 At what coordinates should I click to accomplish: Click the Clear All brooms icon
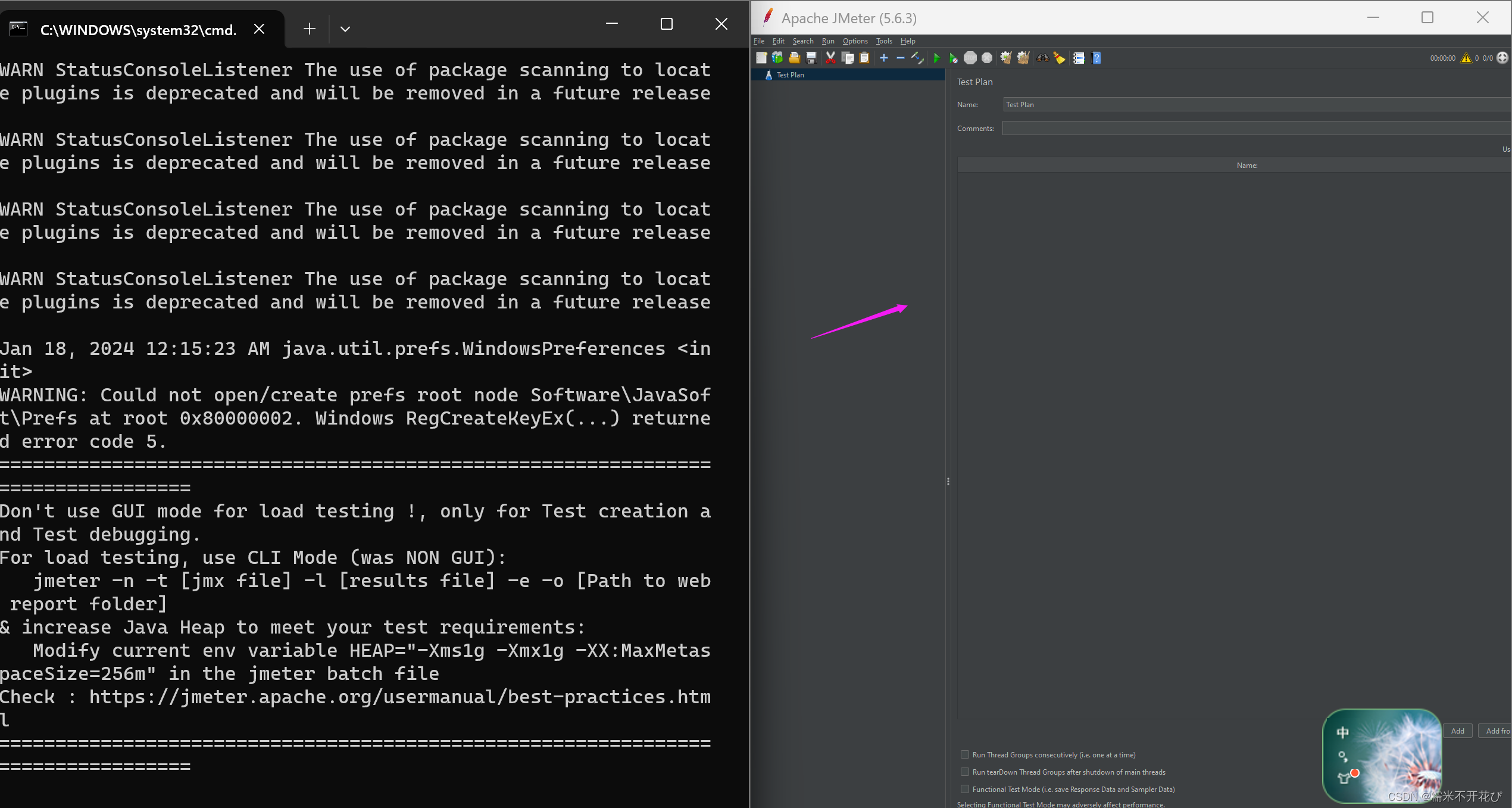[1023, 58]
